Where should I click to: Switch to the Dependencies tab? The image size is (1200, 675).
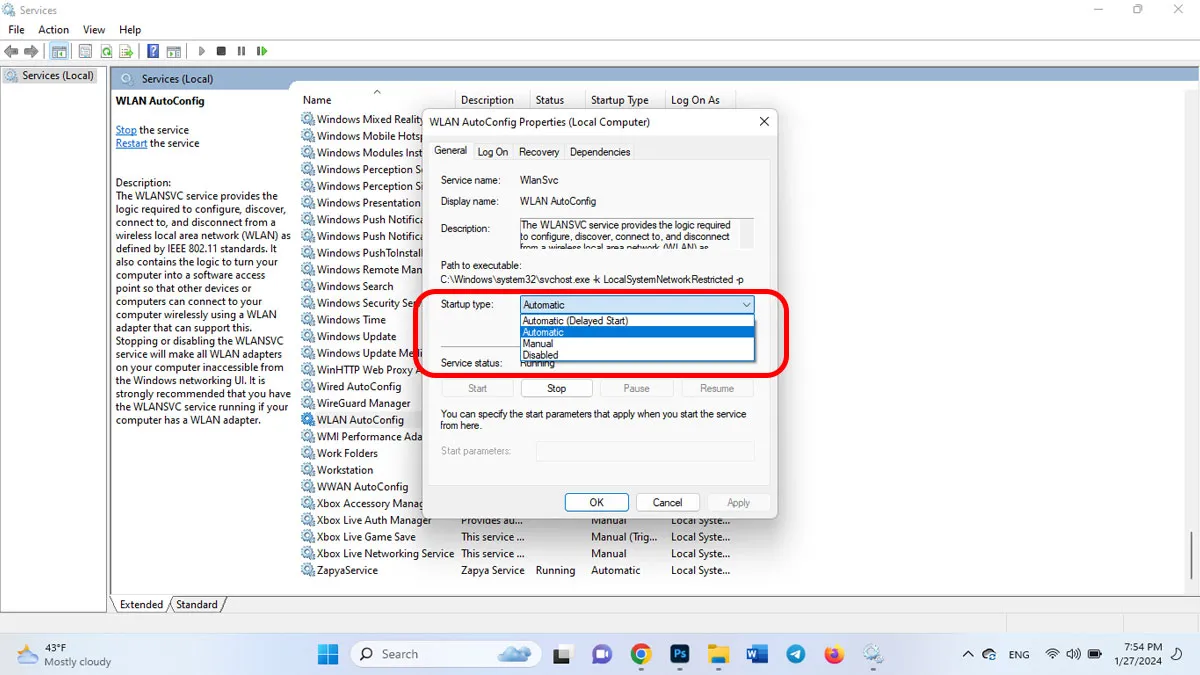pyautogui.click(x=600, y=152)
